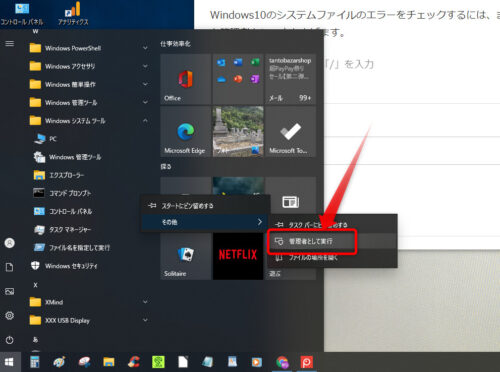Open the Microsoft Edge tile
This screenshot has width=500, height=372.
point(185,131)
